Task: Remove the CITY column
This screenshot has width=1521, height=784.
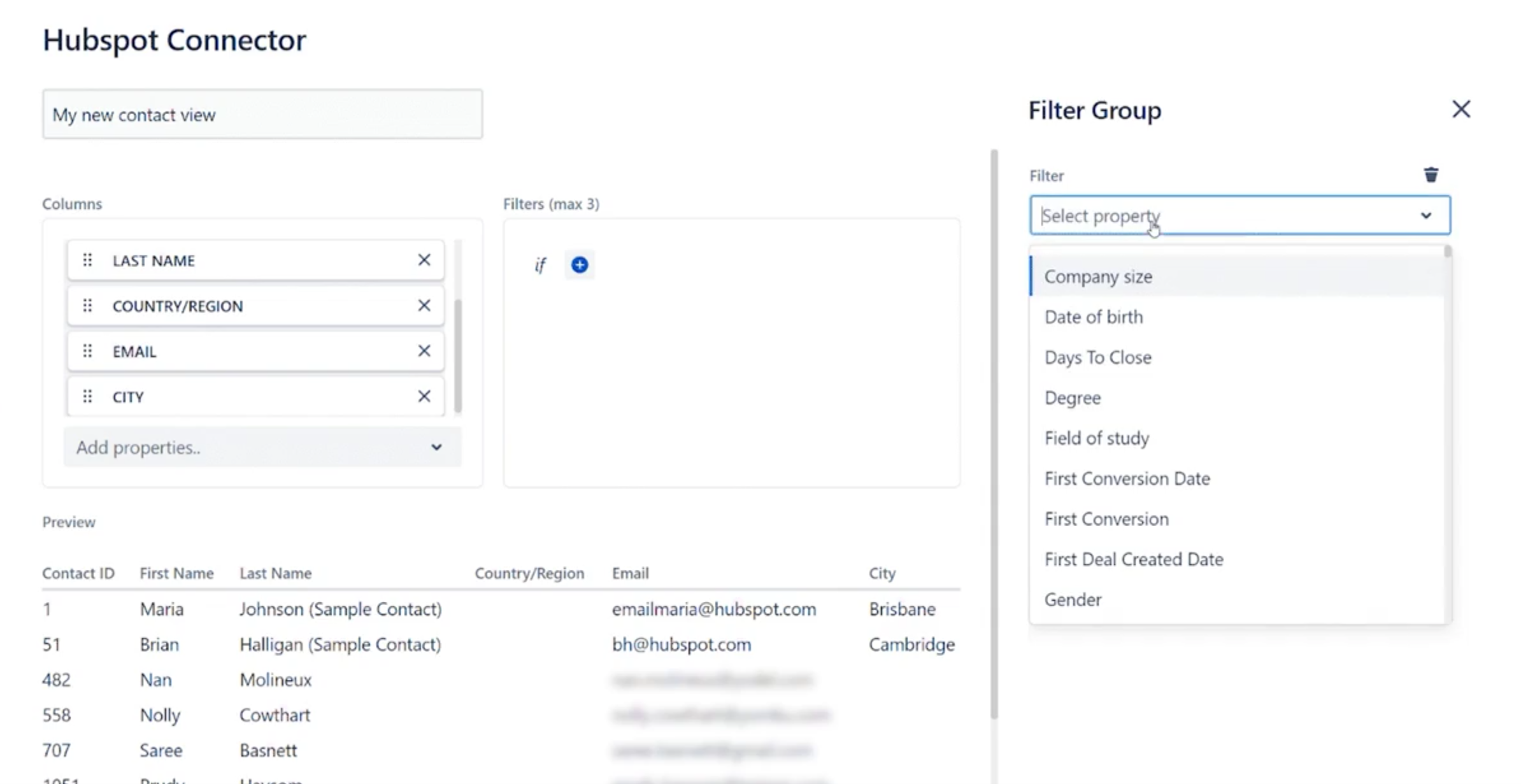Action: (x=424, y=396)
